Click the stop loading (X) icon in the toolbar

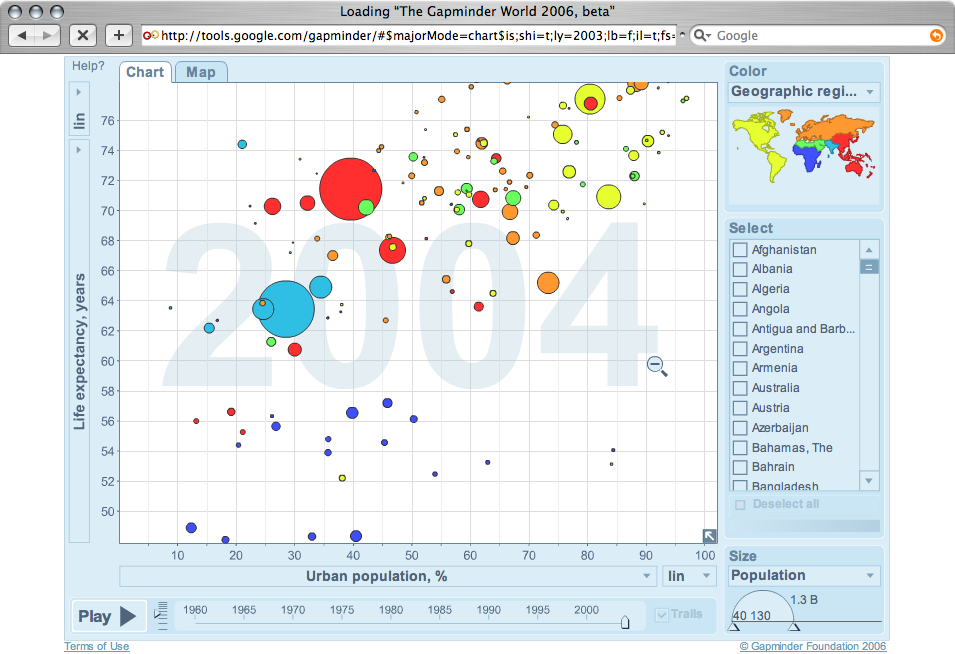(83, 34)
